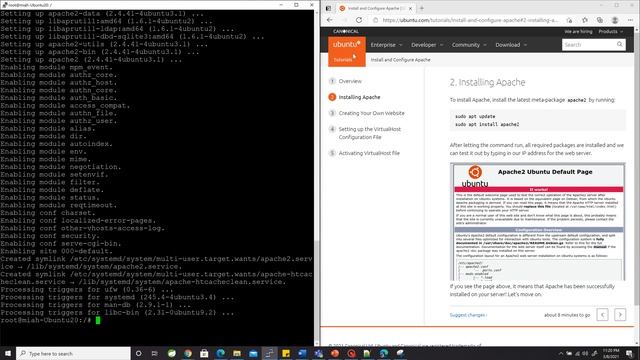Open Word from the taskbar
Viewport: 640px width, 360px height.
click(x=302, y=353)
